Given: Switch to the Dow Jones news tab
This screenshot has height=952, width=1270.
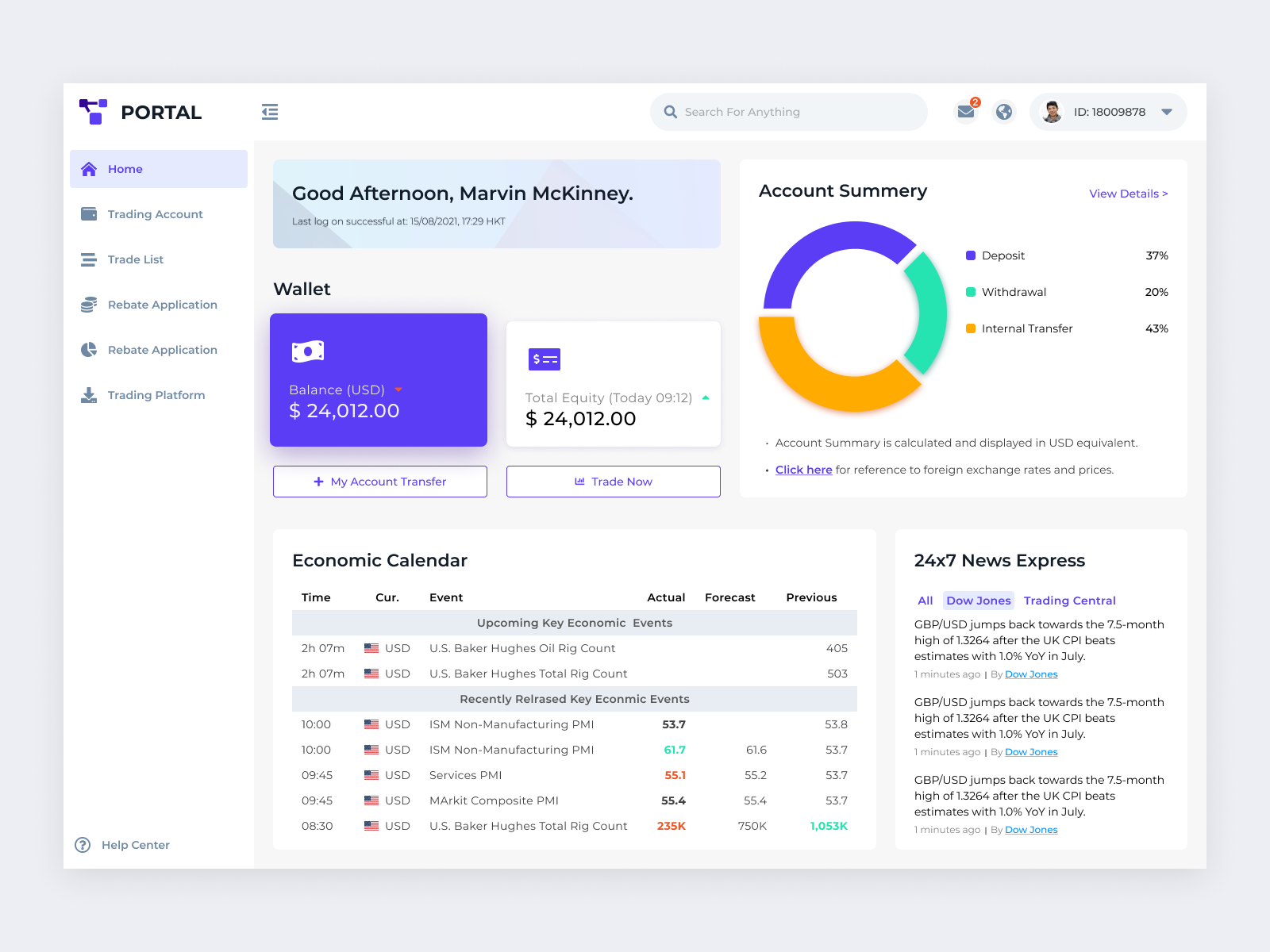Looking at the screenshot, I should point(978,601).
